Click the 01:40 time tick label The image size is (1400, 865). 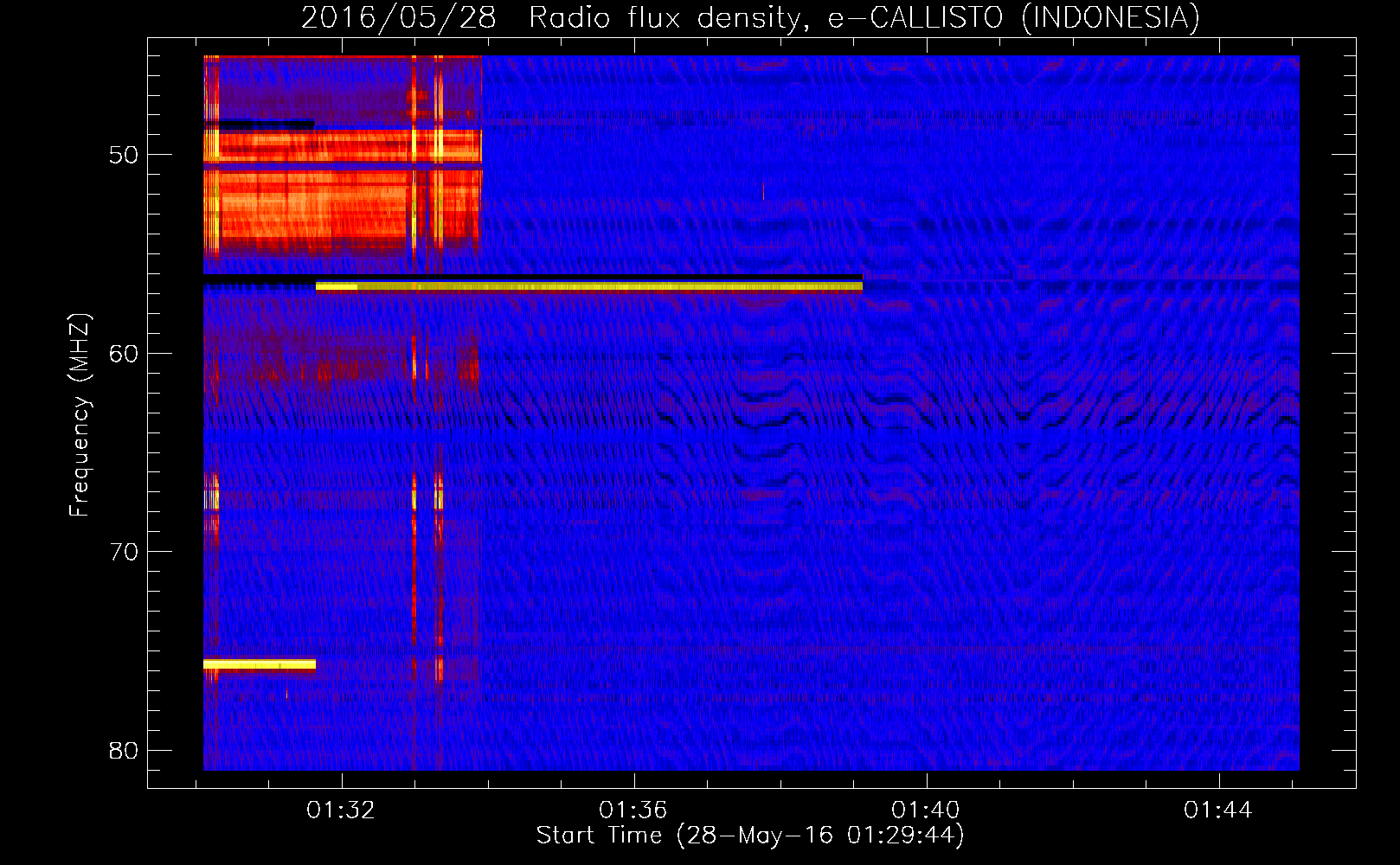tap(926, 811)
